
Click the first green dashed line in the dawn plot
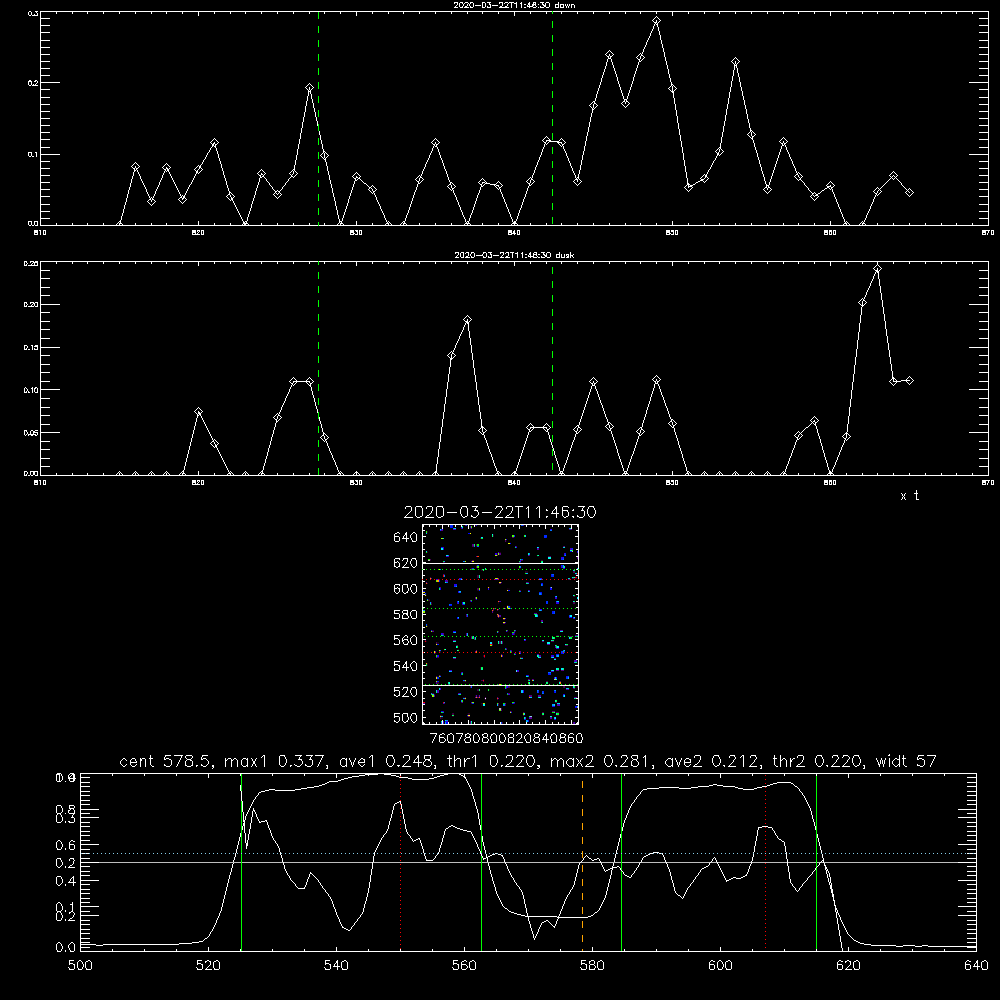tap(318, 118)
